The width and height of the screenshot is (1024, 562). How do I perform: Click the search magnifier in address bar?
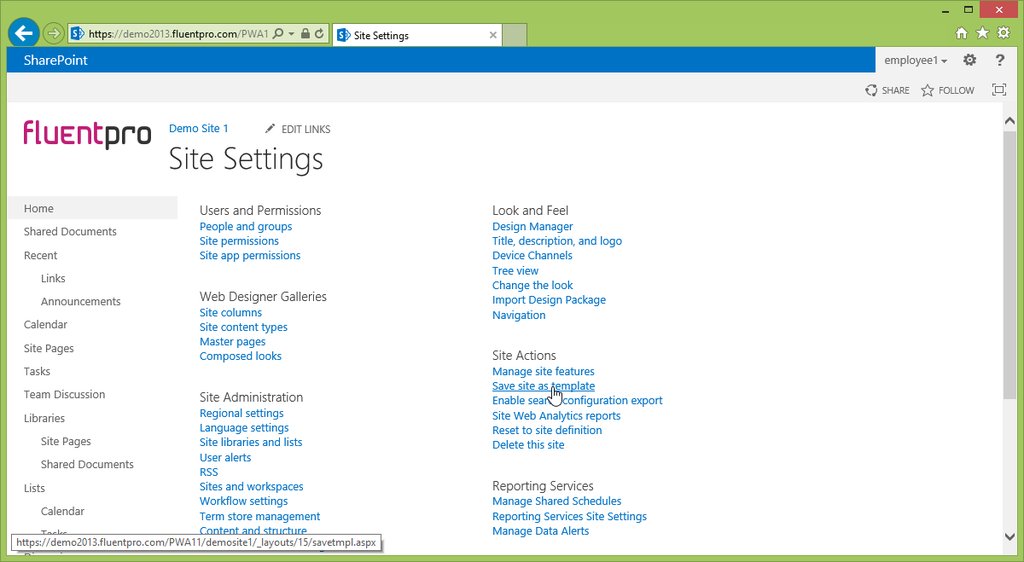(x=278, y=33)
